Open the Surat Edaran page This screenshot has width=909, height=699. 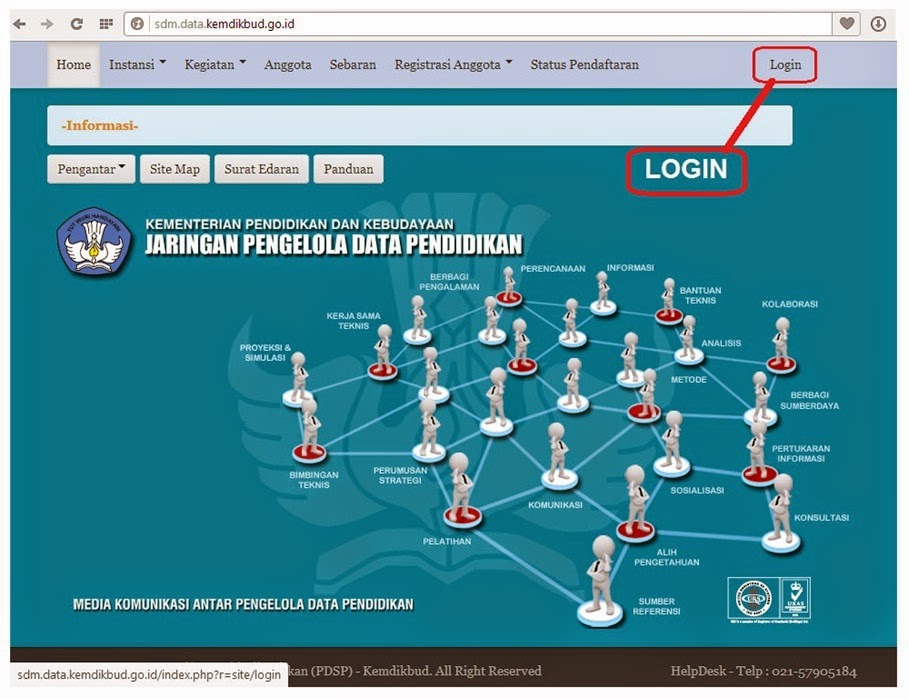coord(261,168)
